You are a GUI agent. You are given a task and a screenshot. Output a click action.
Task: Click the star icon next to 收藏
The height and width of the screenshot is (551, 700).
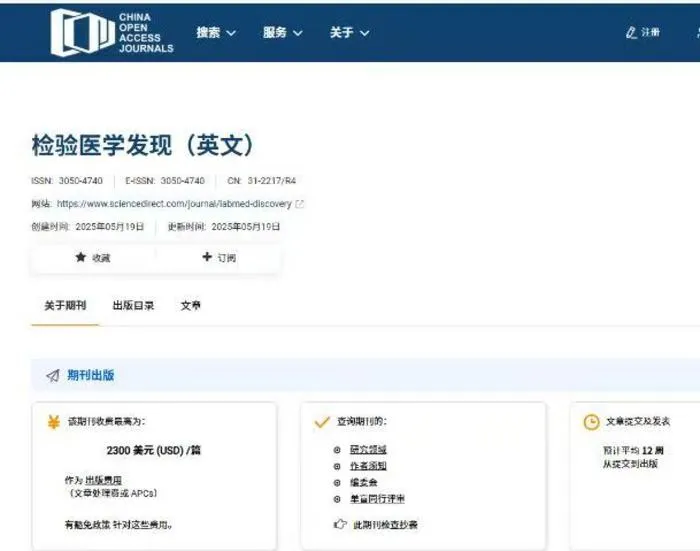tap(81, 257)
